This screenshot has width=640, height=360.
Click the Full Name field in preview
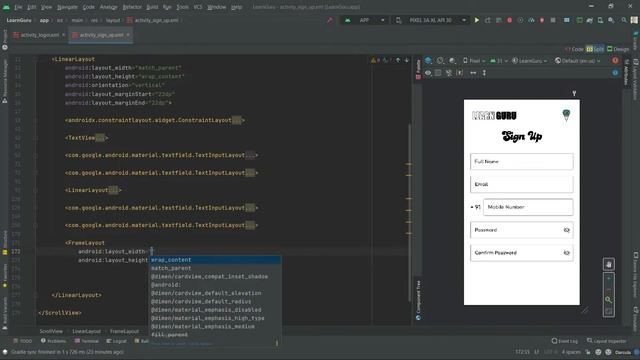click(x=521, y=162)
